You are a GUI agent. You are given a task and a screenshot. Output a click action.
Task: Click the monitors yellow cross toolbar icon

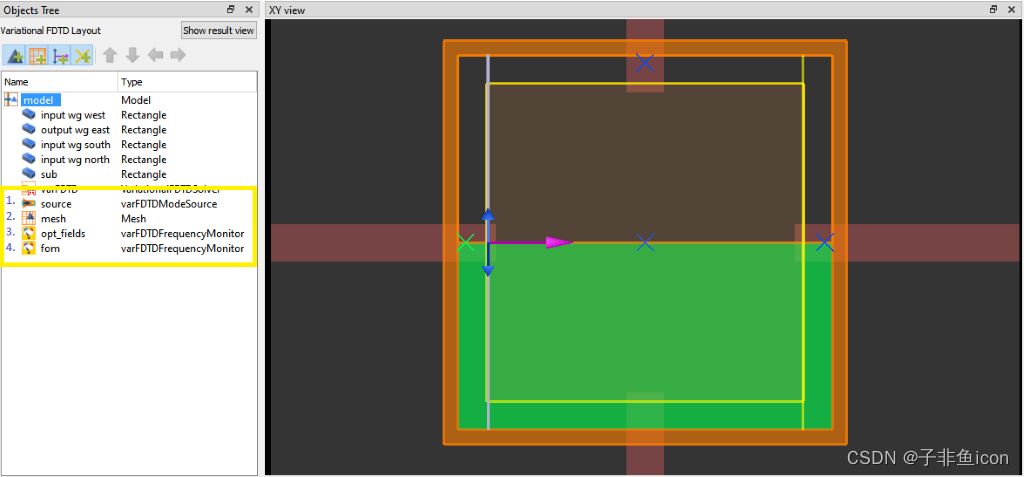pos(82,56)
